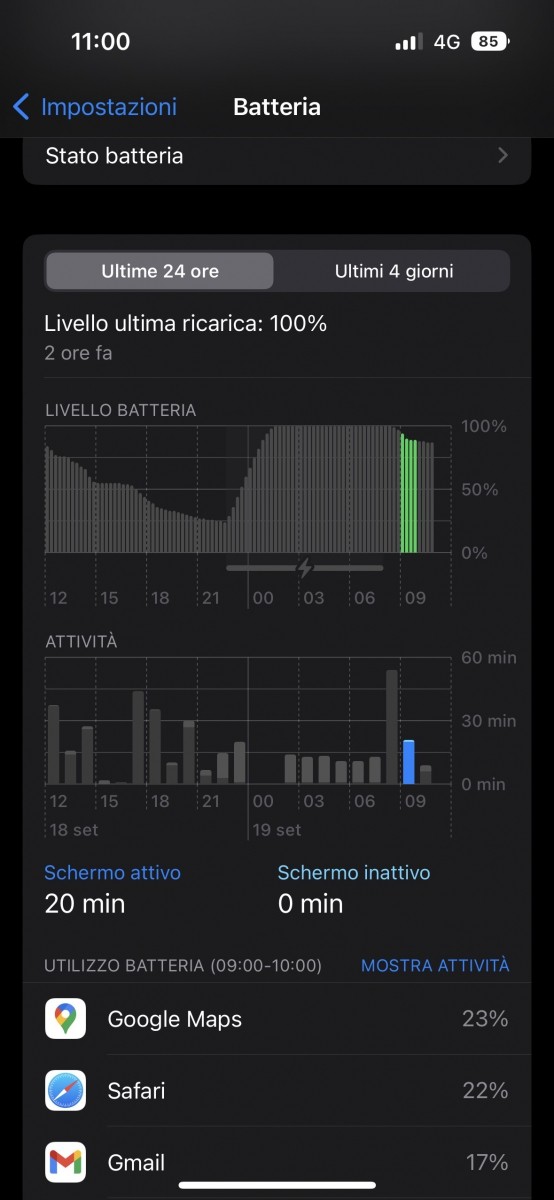Tap the 4G network indicator
Viewport: 554px width, 1200px height.
[x=447, y=42]
